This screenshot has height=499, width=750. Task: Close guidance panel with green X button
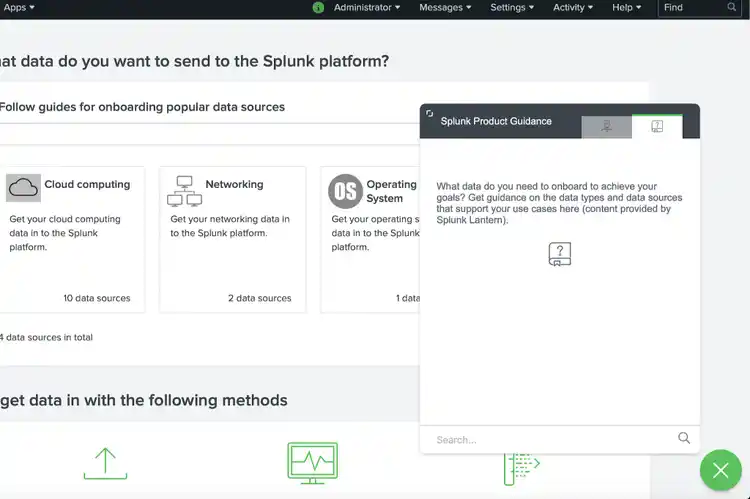coord(720,470)
